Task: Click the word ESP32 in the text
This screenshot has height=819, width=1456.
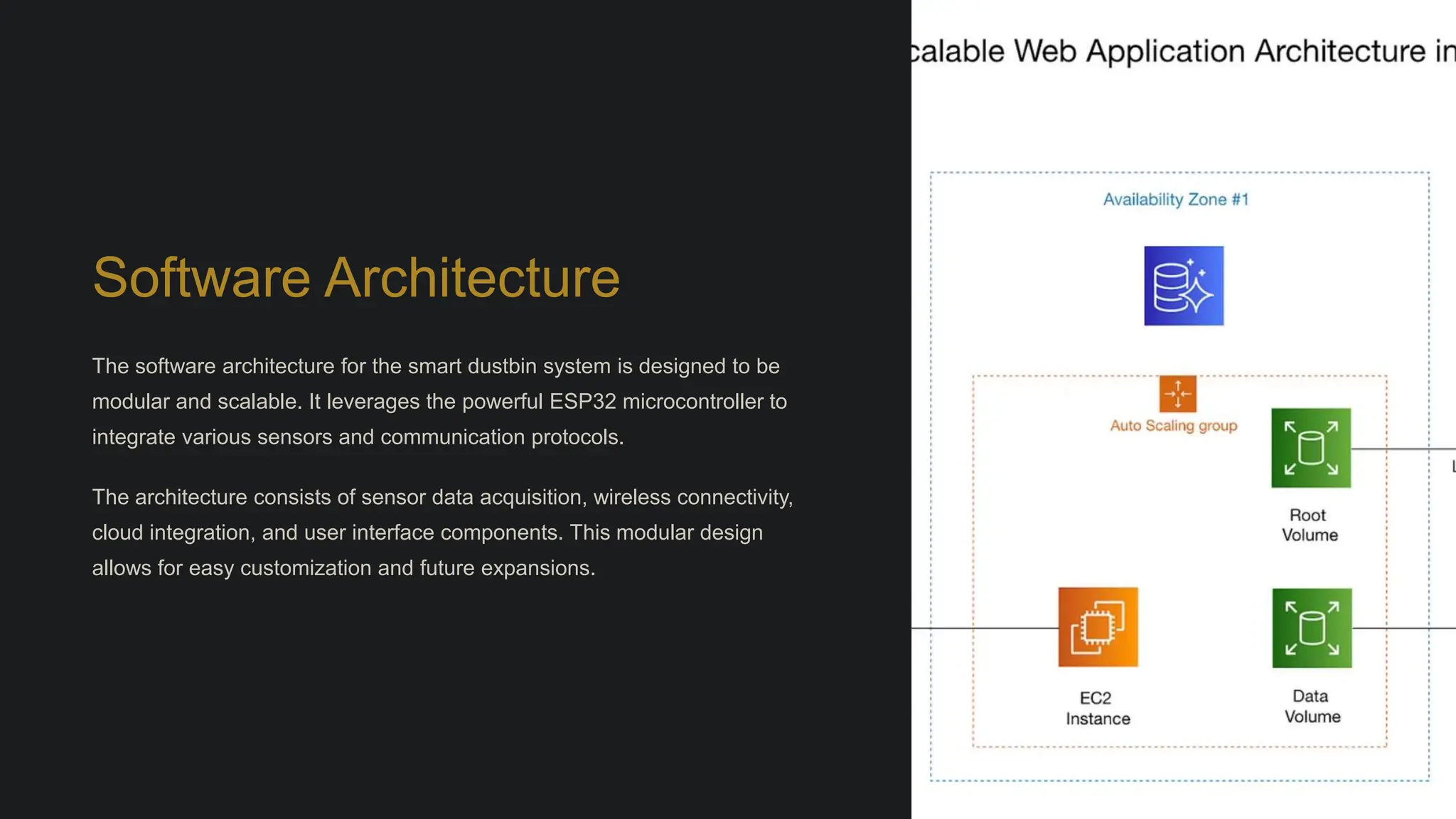Action: [x=582, y=402]
